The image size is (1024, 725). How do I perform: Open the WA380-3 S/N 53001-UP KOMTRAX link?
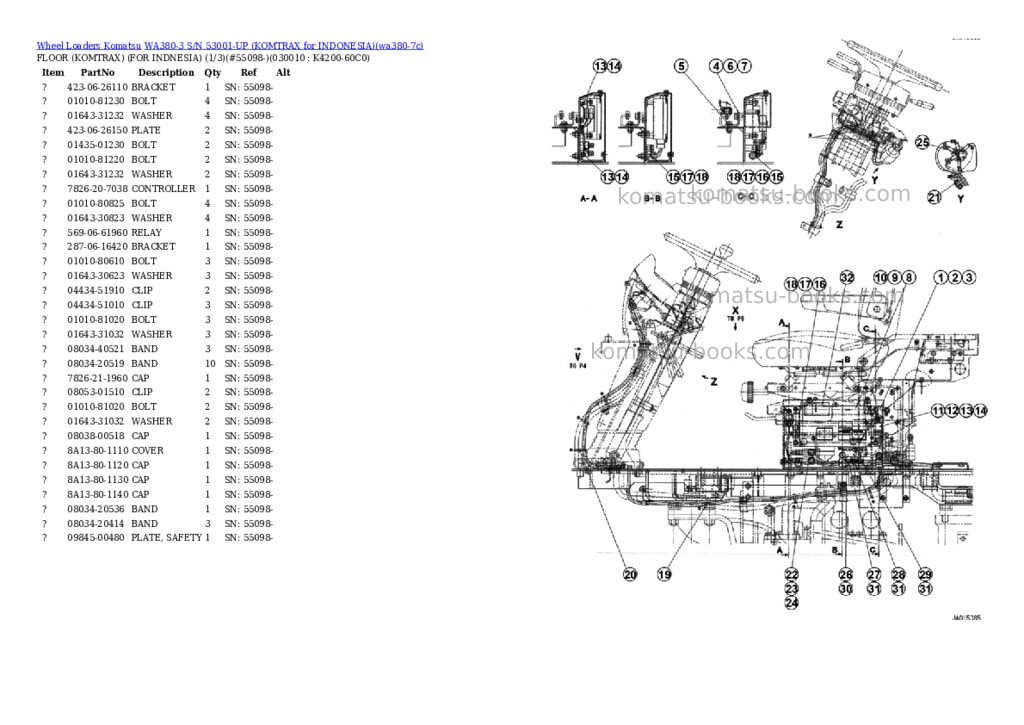[283, 46]
